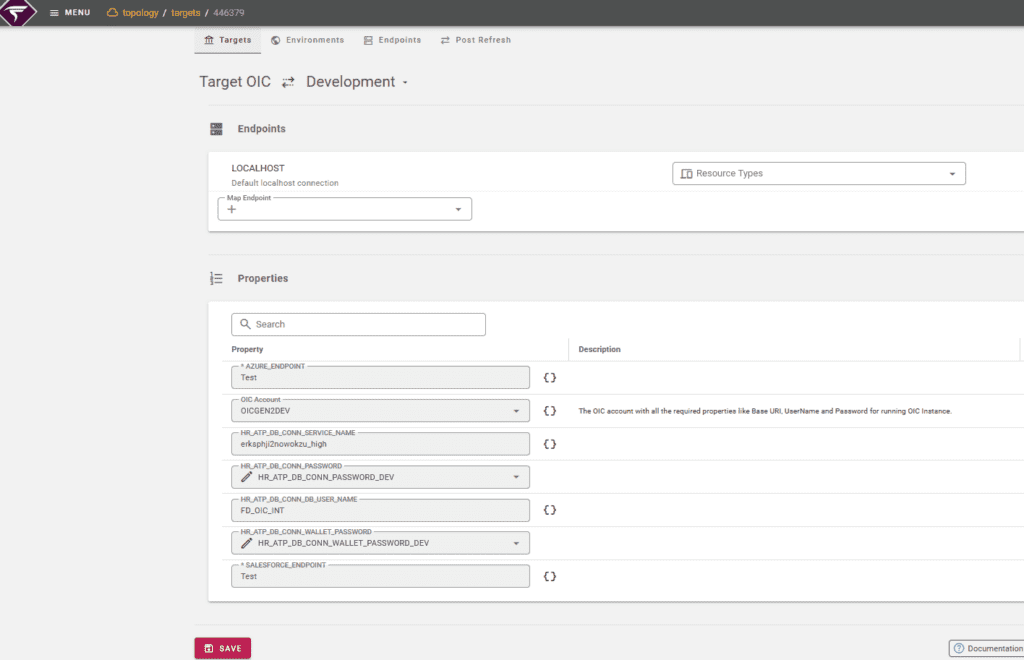1024x660 pixels.
Task: Click the search magnifier icon
Action: [246, 324]
